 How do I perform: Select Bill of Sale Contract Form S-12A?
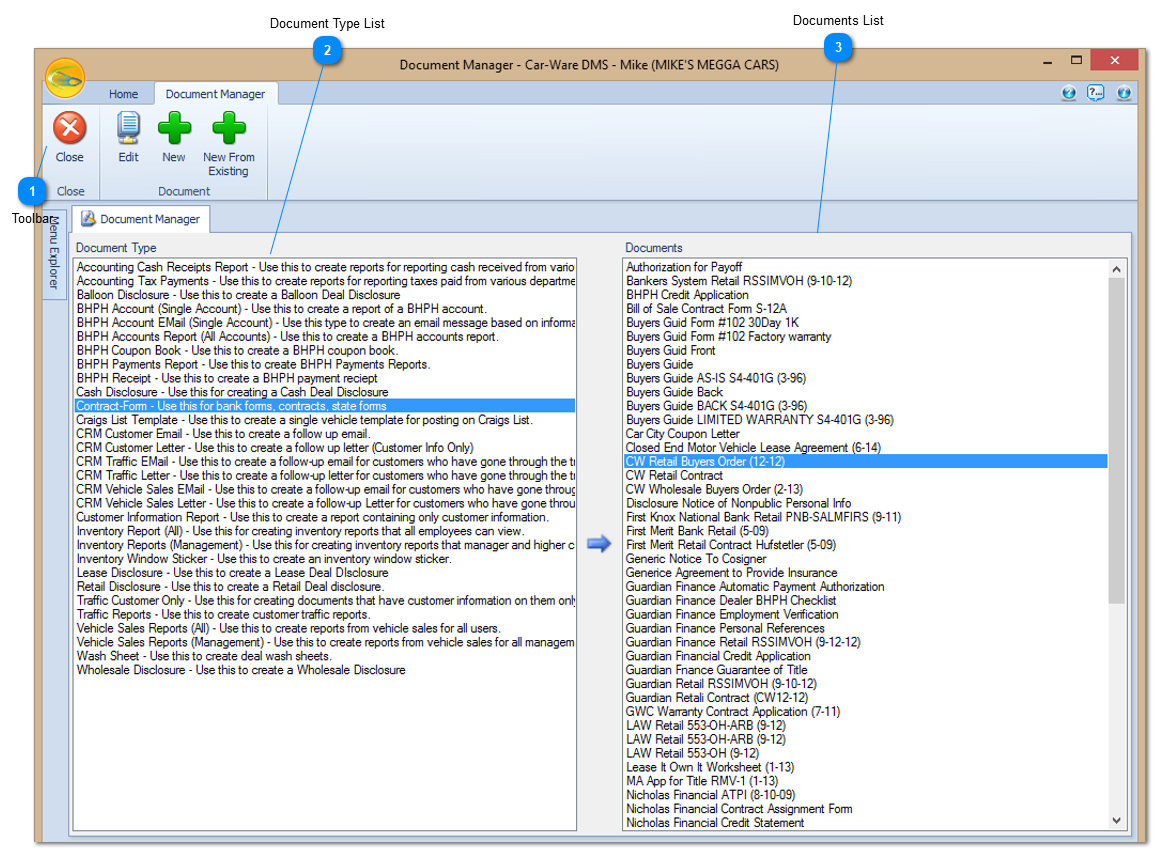tap(866, 309)
